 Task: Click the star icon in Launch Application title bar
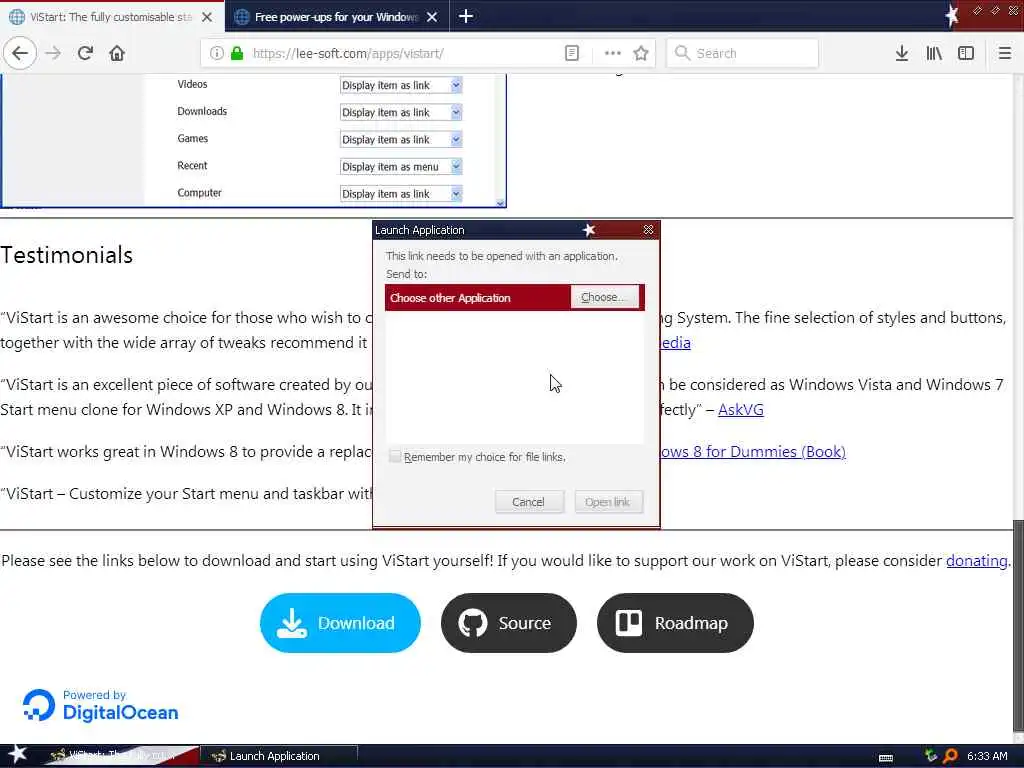(589, 230)
